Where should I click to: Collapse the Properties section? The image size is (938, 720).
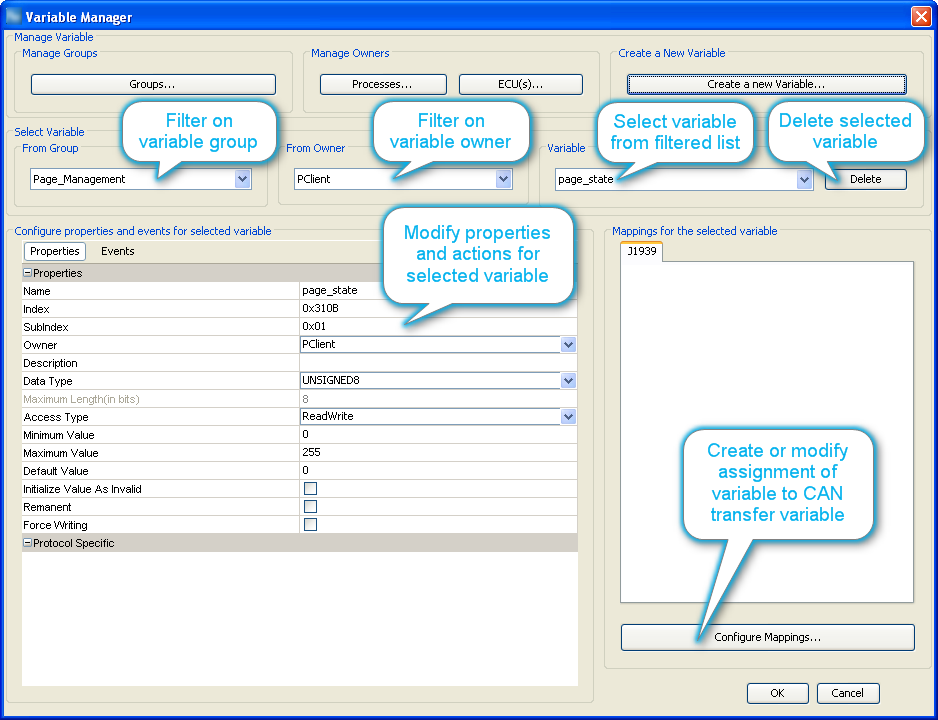tap(27, 273)
